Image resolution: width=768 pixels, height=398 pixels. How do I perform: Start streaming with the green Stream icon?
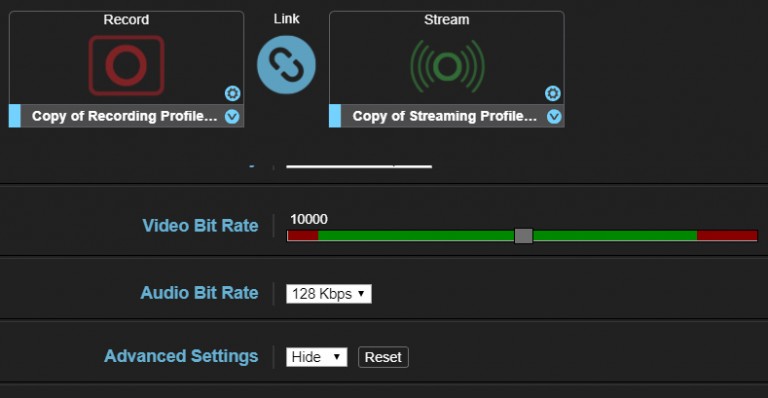[x=447, y=66]
